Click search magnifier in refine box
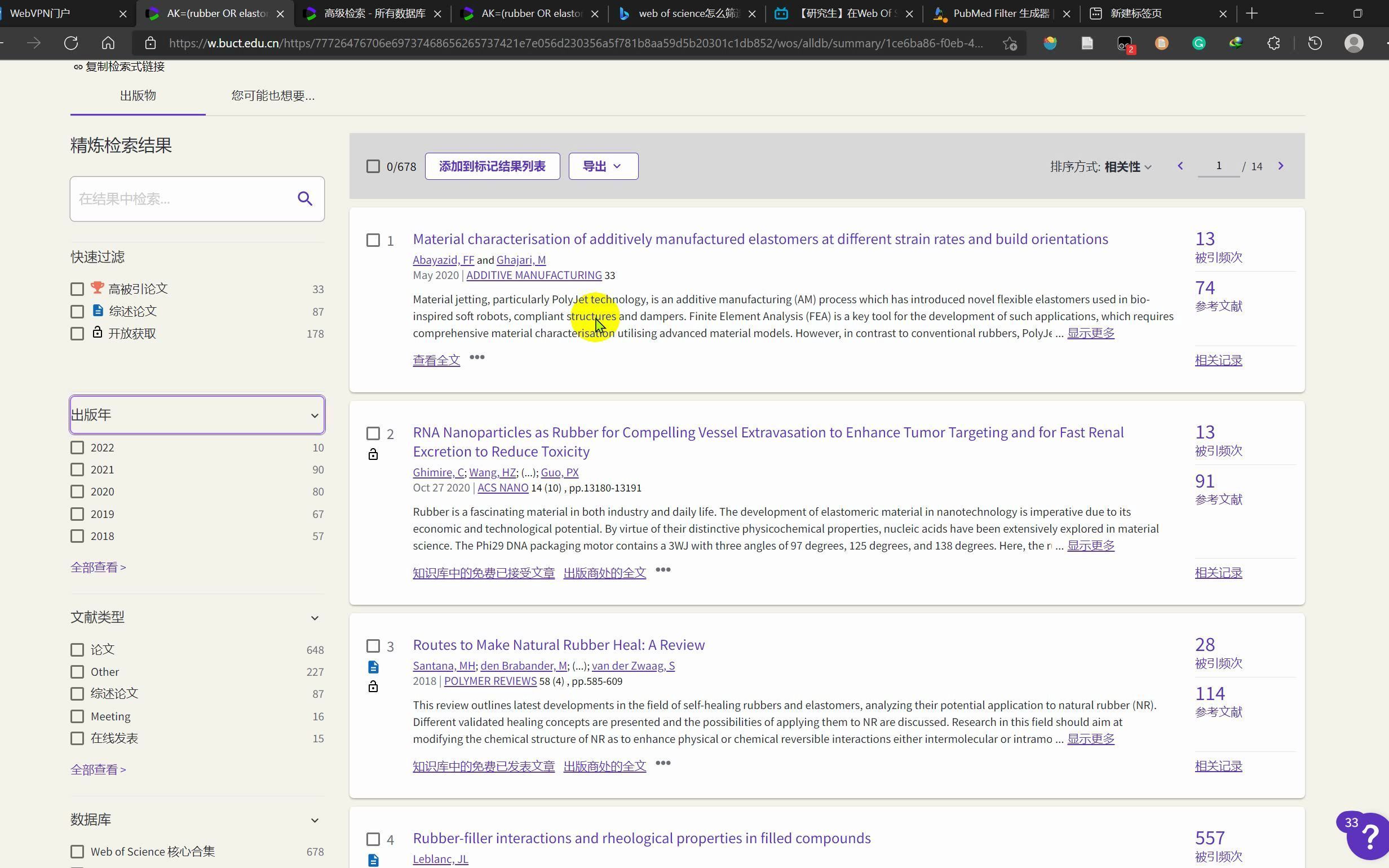The height and width of the screenshot is (868, 1389). tap(305, 198)
